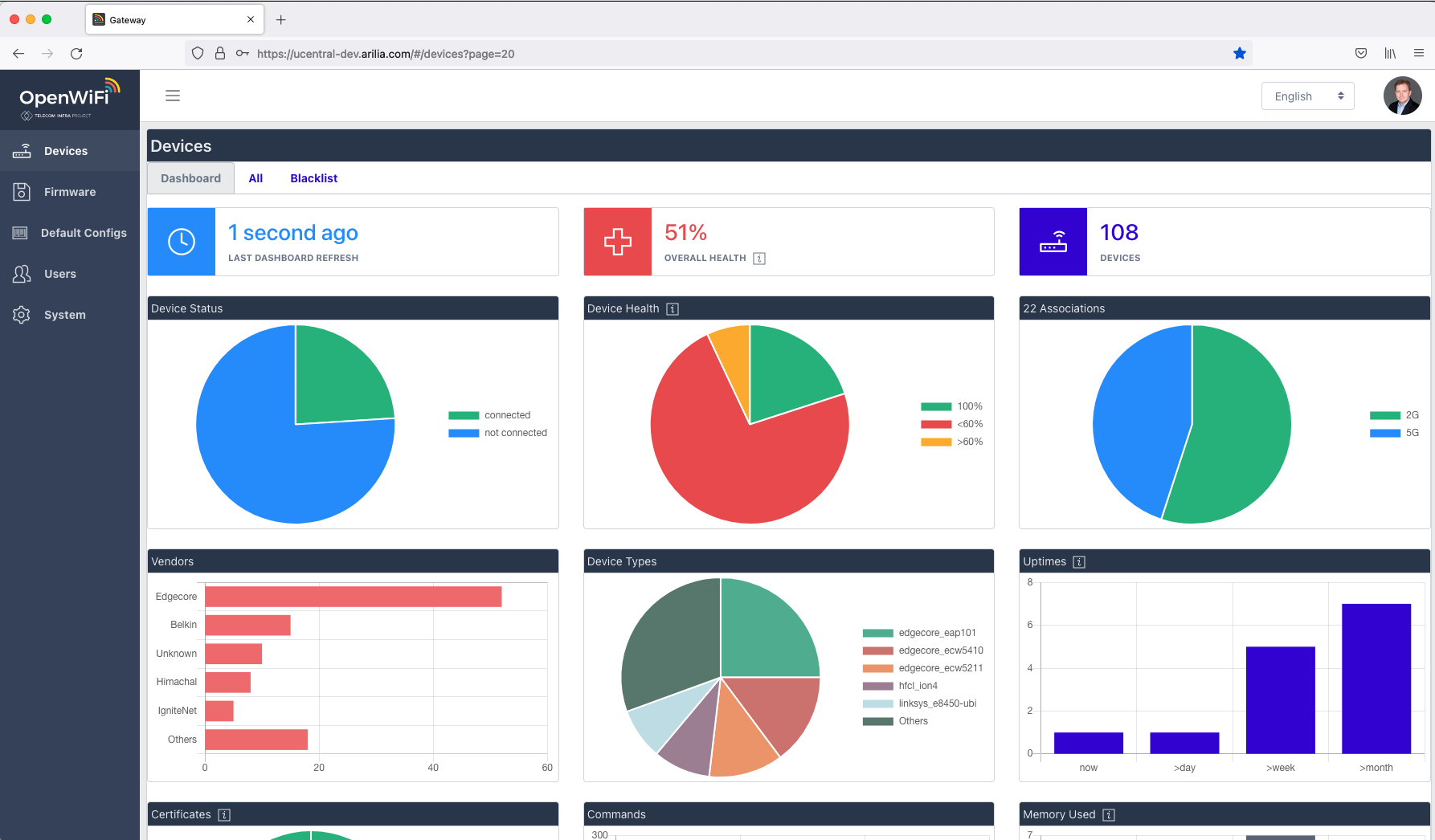1435x840 pixels.
Task: Reload the page using the refresh icon
Action: point(76,54)
